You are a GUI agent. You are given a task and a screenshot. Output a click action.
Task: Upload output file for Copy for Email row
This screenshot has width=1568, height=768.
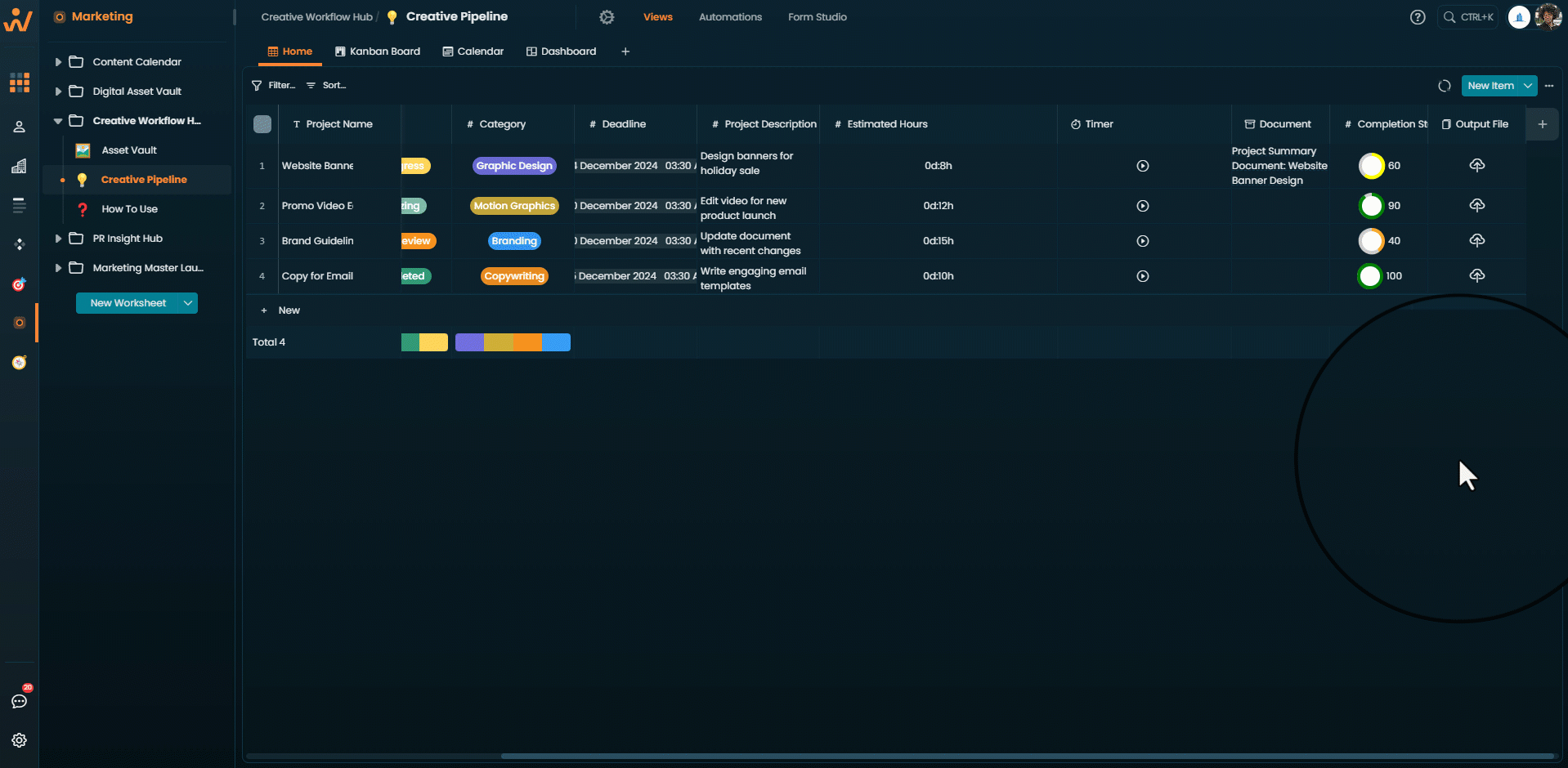point(1477,276)
